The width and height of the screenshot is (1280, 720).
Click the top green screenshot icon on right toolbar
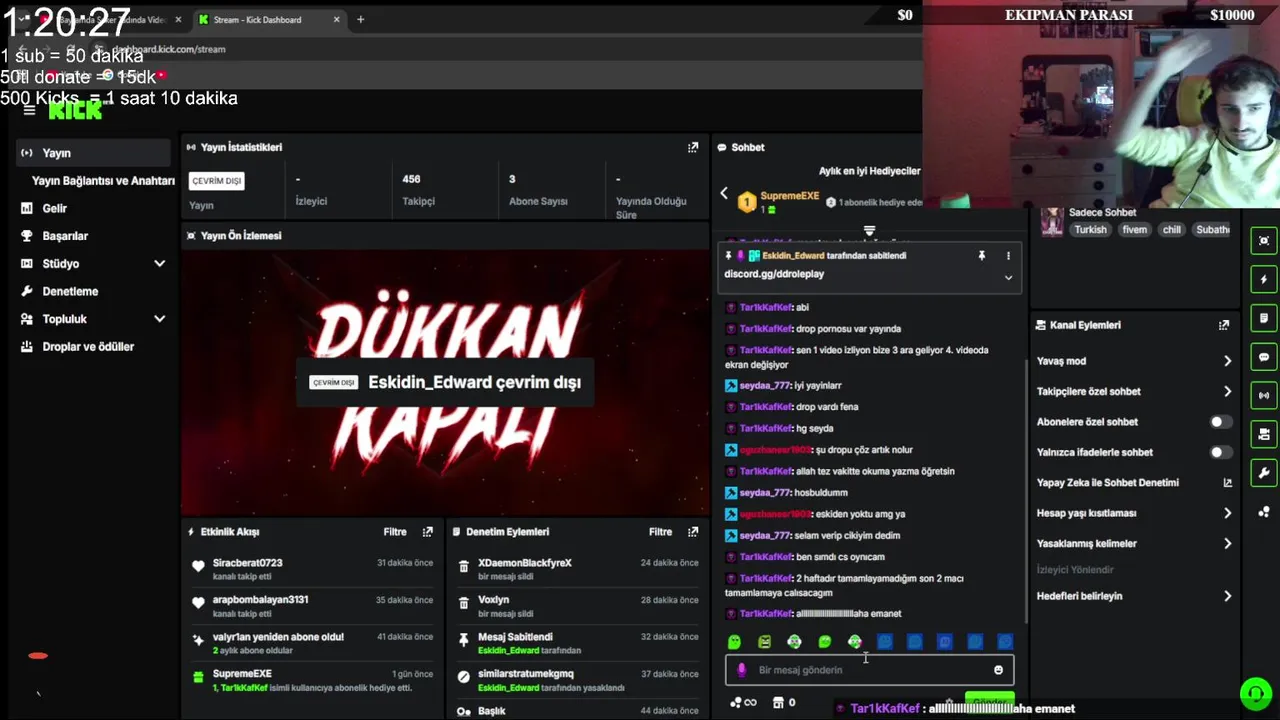coord(1264,241)
